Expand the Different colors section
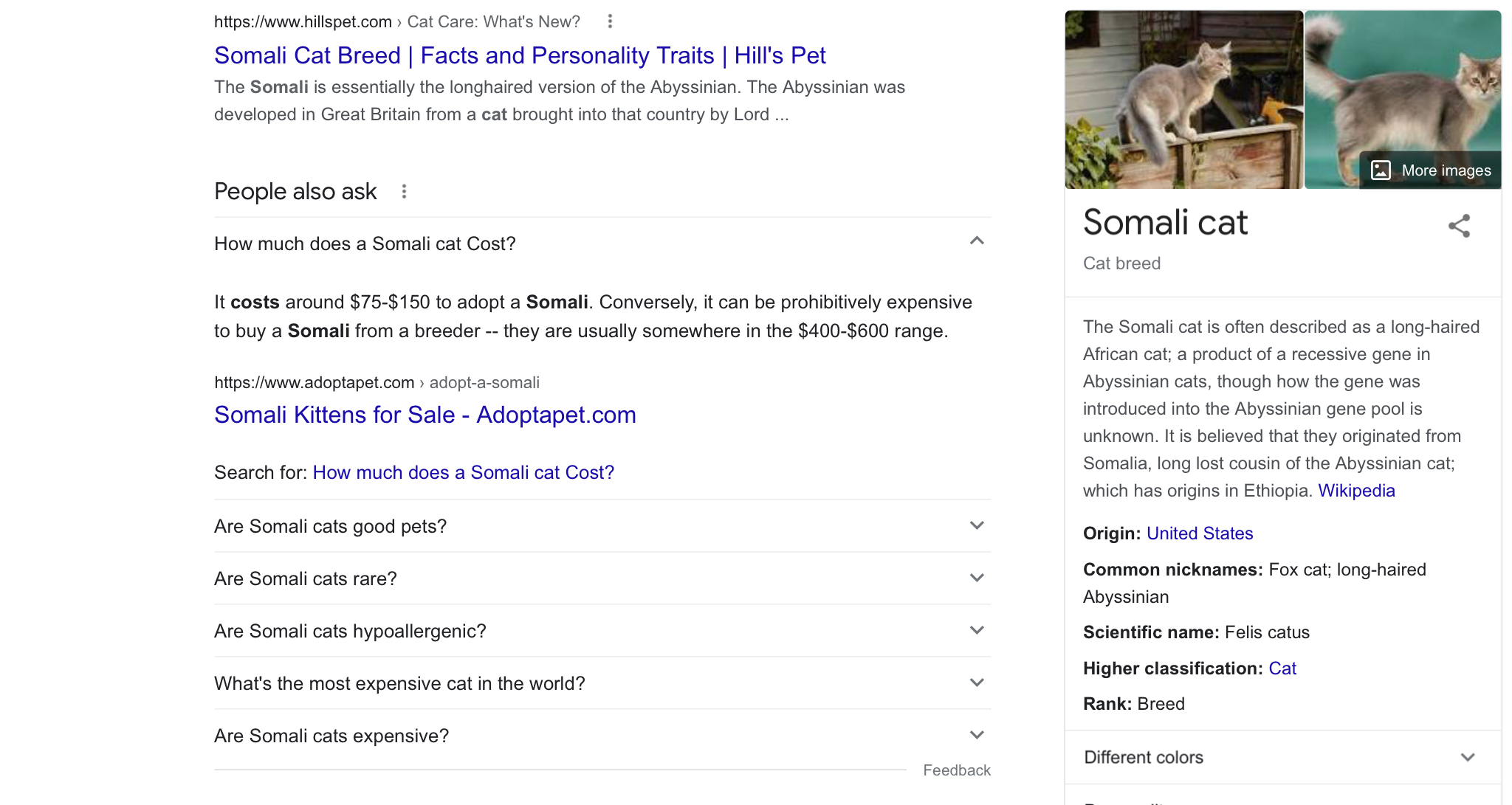 tap(1467, 758)
